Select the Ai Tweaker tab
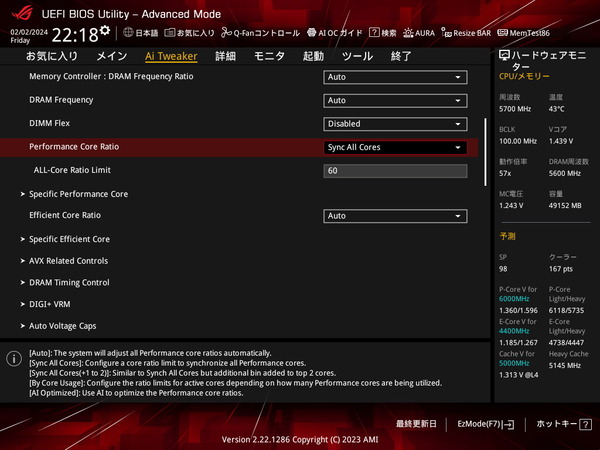 tap(171, 56)
